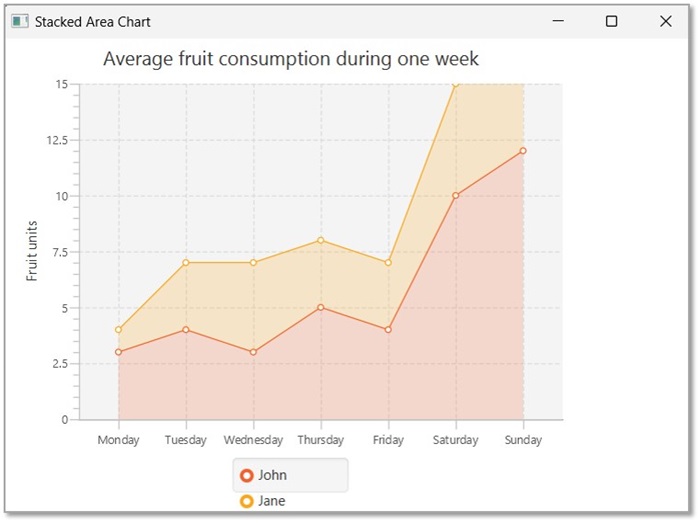Select John's Thursday data point
700x523 pixels.
coord(321,307)
